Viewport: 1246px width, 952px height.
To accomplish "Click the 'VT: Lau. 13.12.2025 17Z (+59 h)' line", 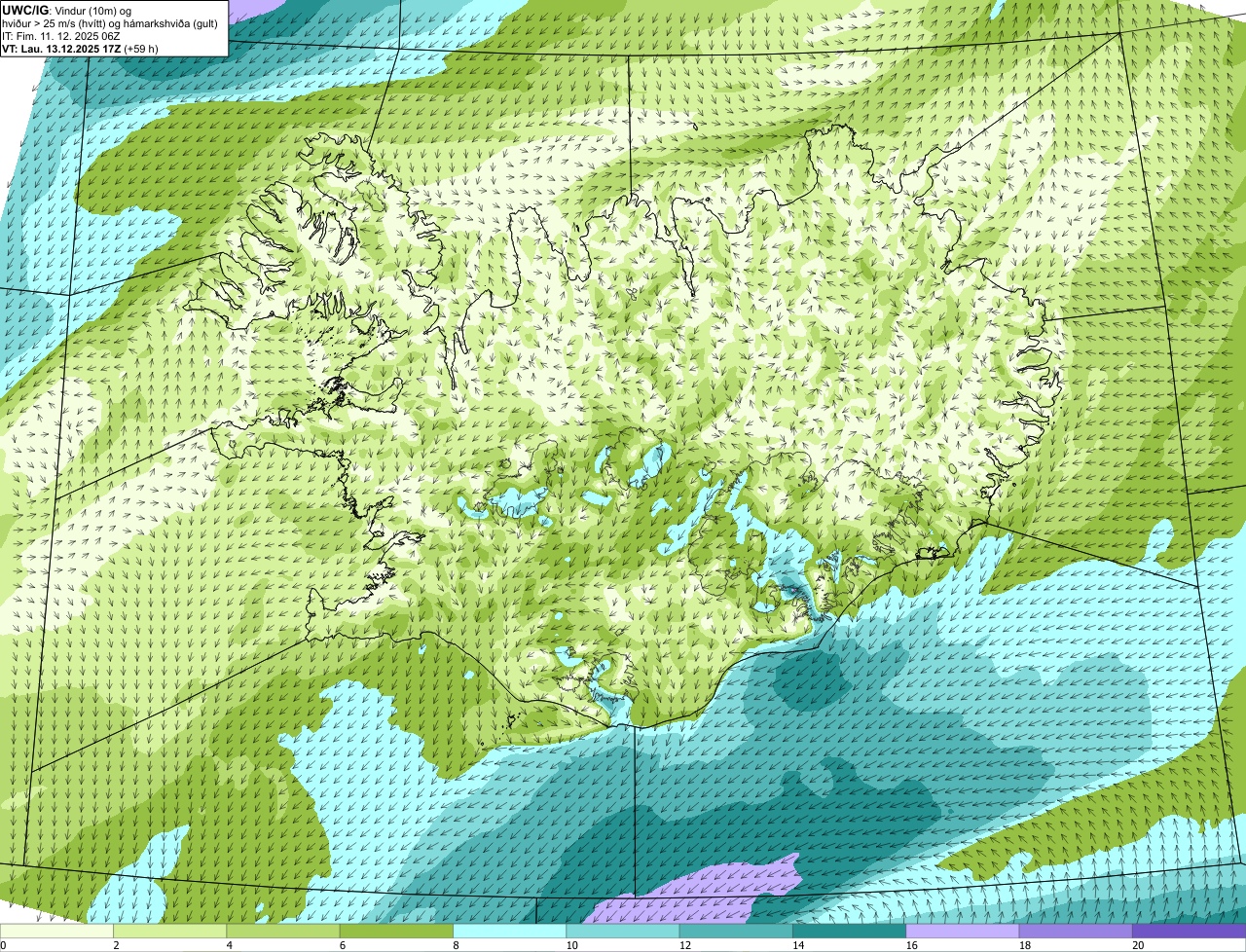I will (80, 49).
